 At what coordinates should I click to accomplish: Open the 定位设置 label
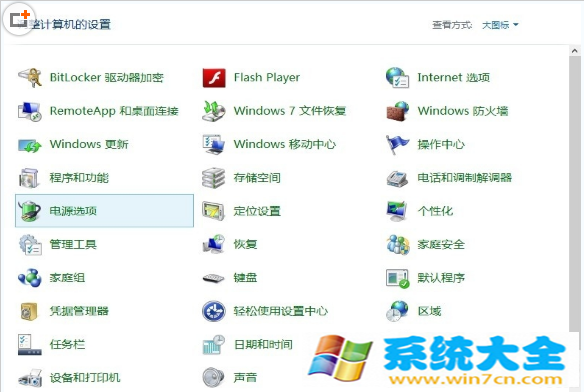click(x=257, y=211)
